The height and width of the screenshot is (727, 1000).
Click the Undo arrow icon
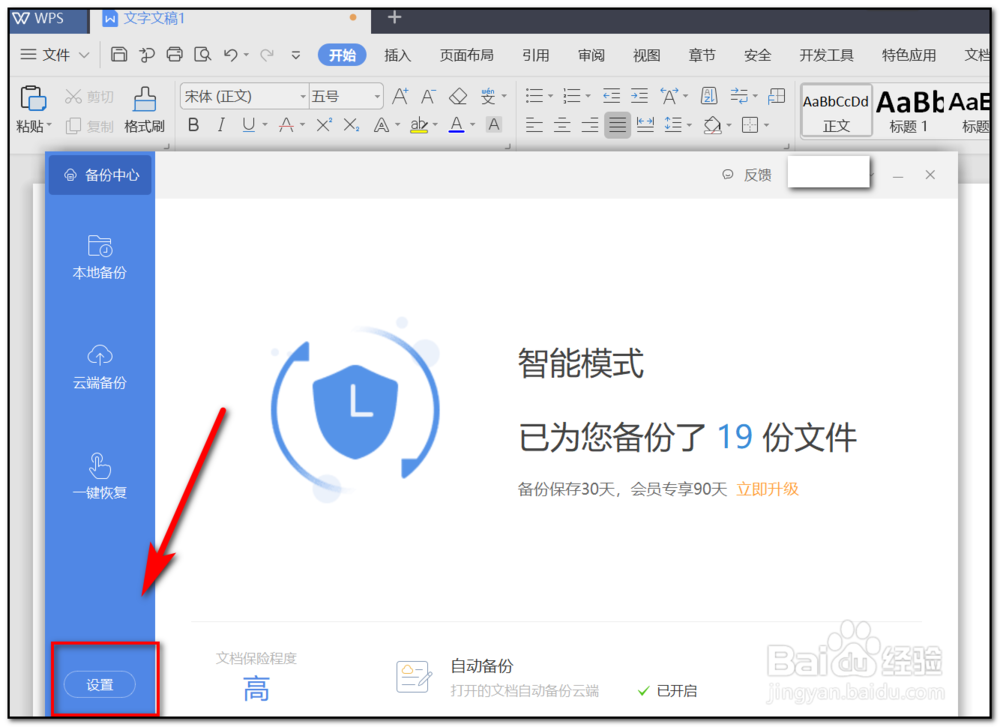[x=230, y=55]
